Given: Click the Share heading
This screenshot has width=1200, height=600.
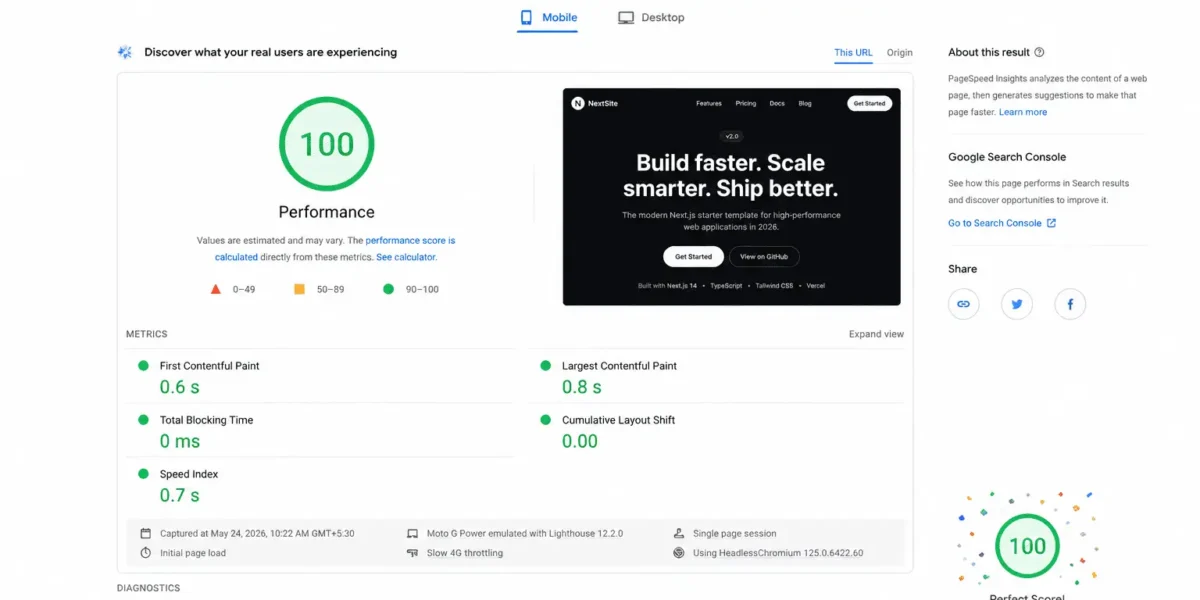Looking at the screenshot, I should [963, 269].
